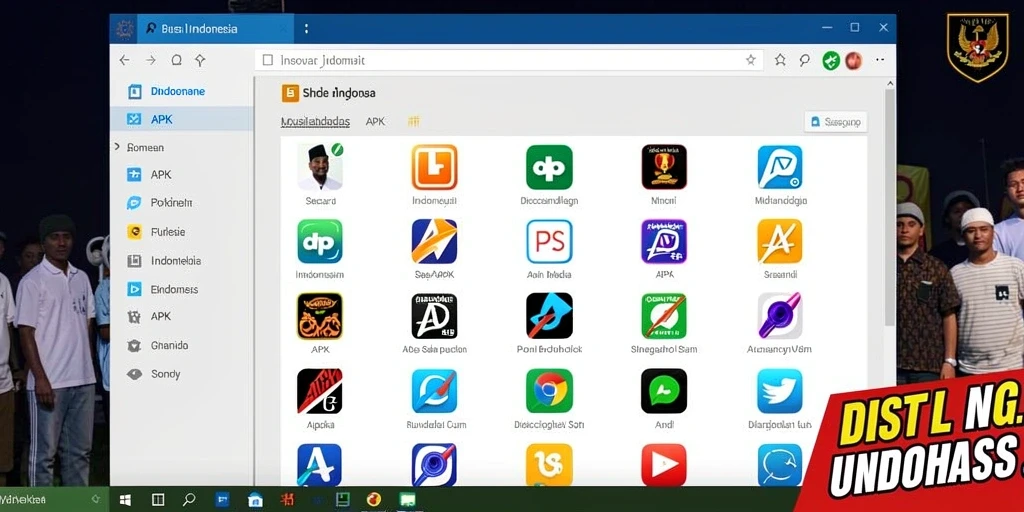This screenshot has width=1024, height=512.
Task: Expand the Romean sidebar group
Action: click(x=117, y=147)
